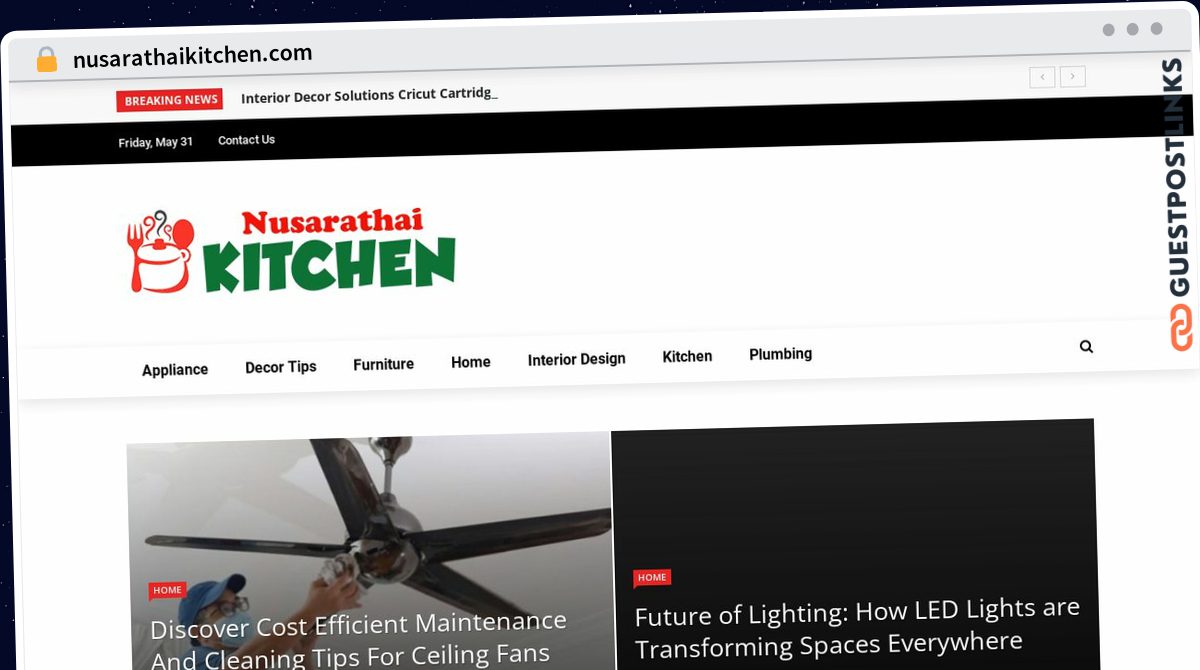Click the Nusarathai Kitchen logo

[x=292, y=251]
